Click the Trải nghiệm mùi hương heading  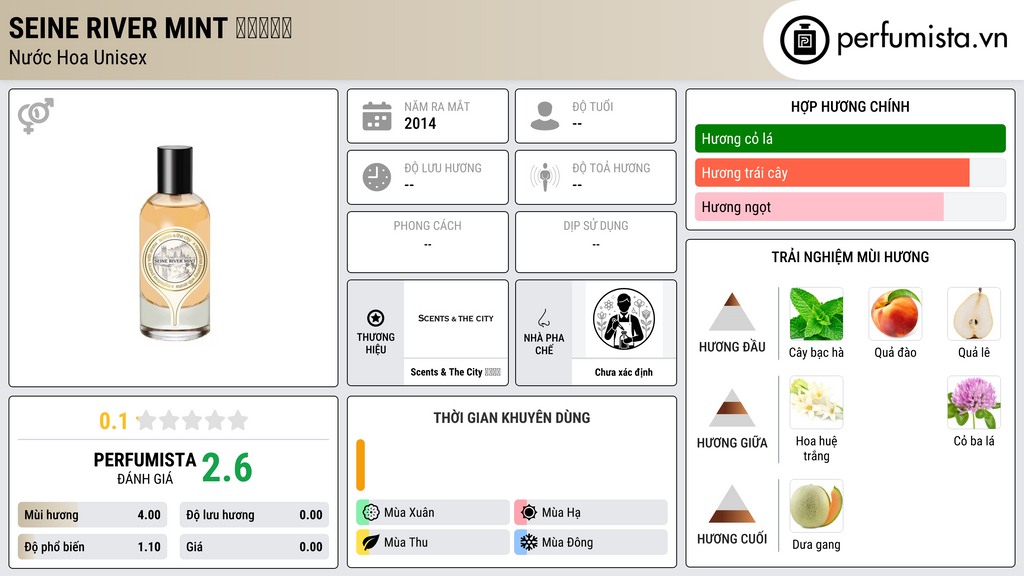tap(850, 257)
